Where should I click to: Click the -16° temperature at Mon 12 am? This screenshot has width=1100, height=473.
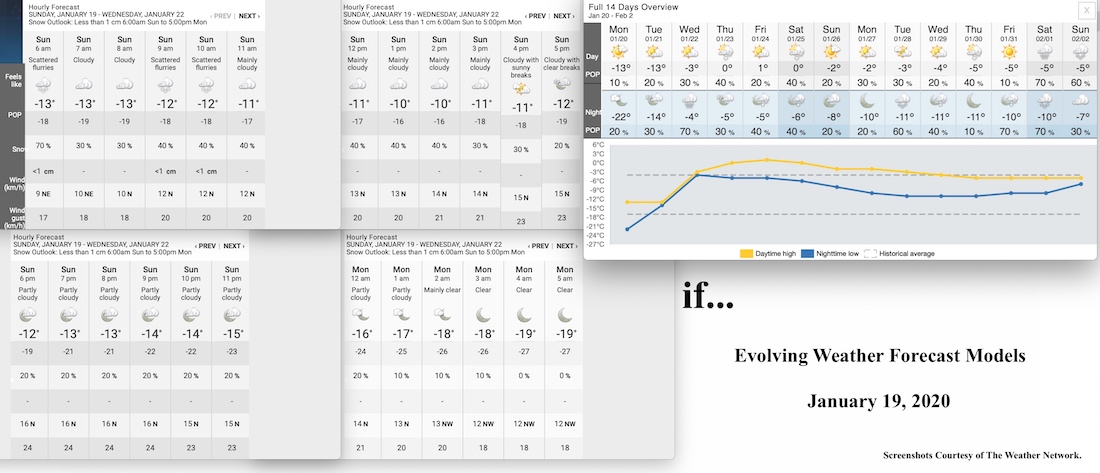pyautogui.click(x=361, y=334)
